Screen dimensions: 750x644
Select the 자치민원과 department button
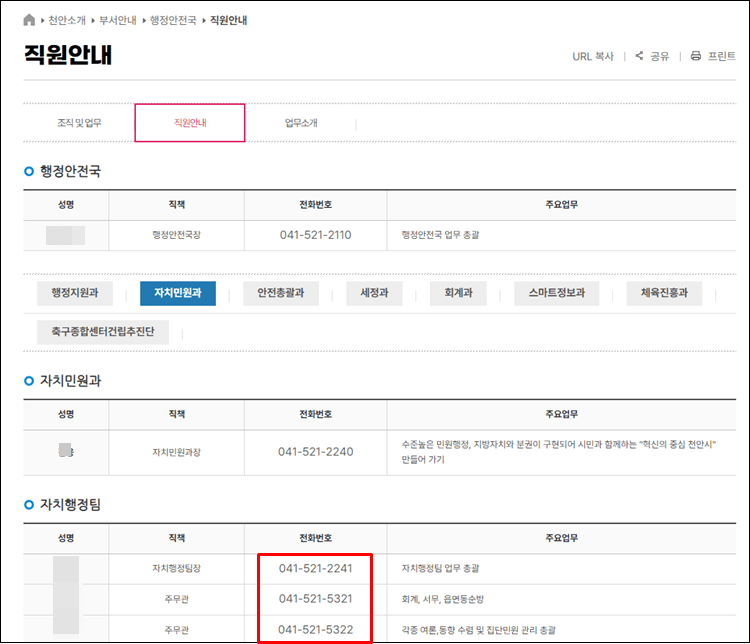[178, 293]
